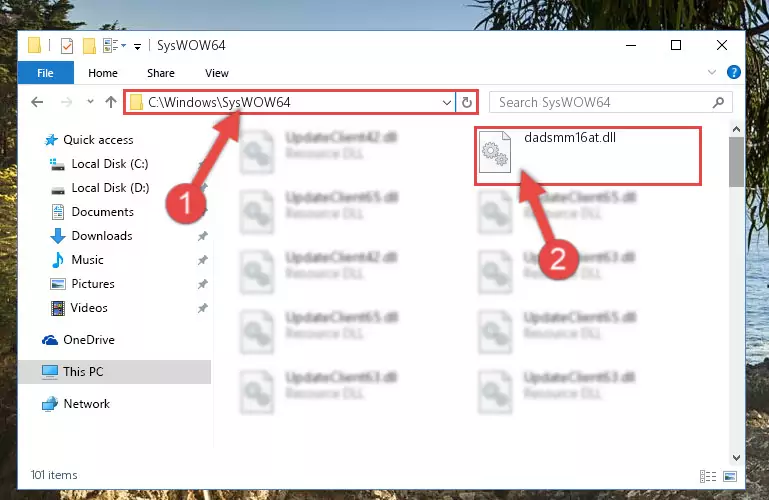Open the File menu tab

[x=45, y=73]
